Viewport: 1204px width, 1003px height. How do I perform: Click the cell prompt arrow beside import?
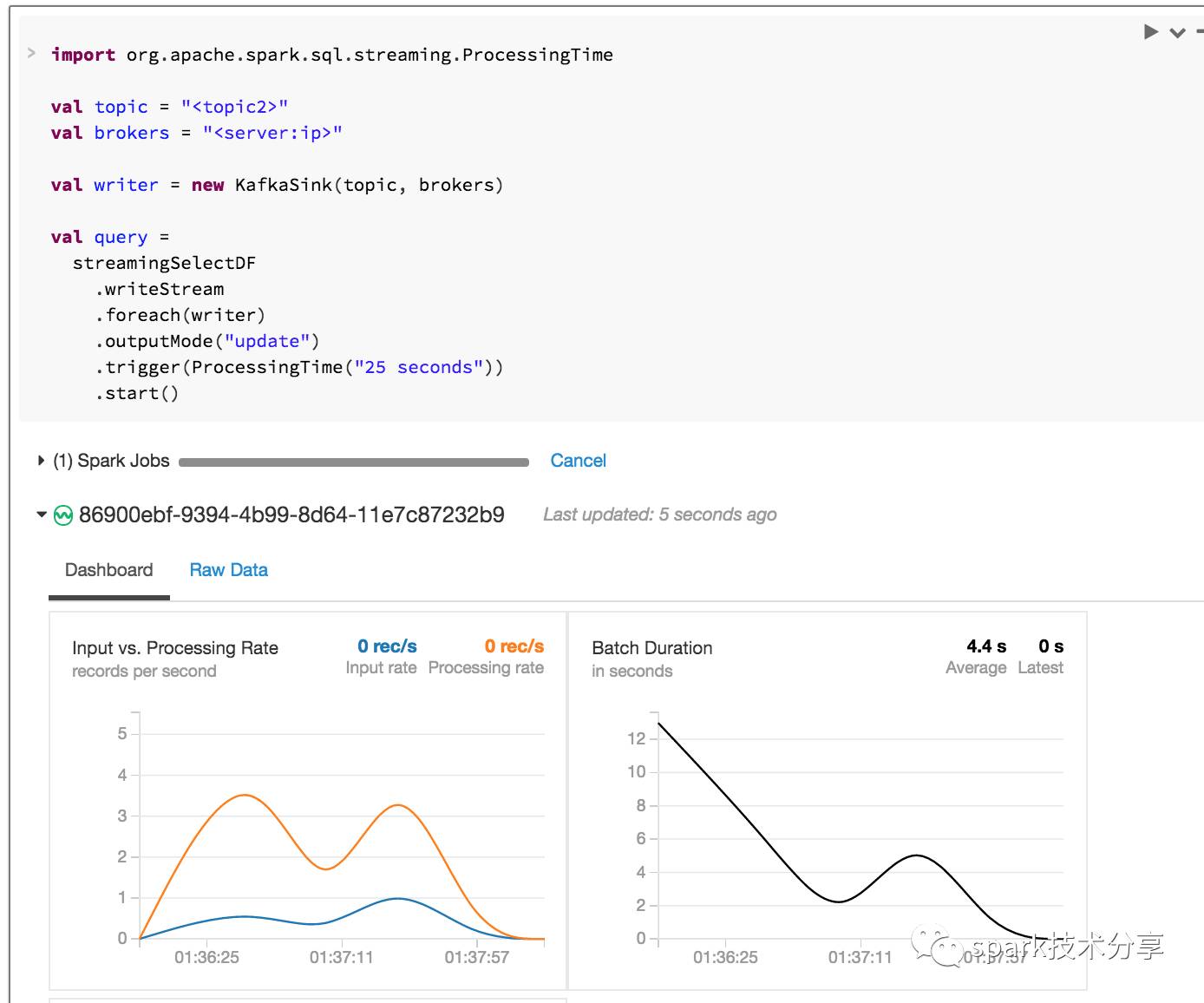31,53
